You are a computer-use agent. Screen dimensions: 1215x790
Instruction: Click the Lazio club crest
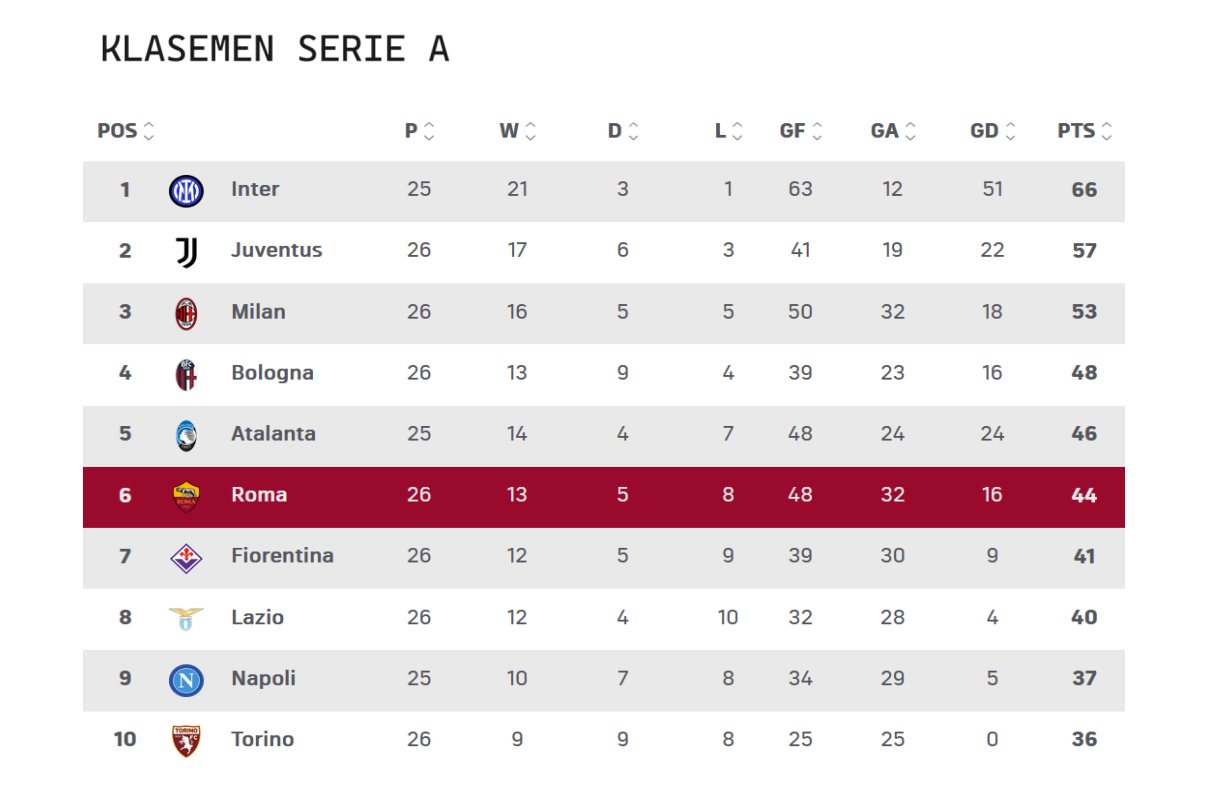[x=185, y=617]
